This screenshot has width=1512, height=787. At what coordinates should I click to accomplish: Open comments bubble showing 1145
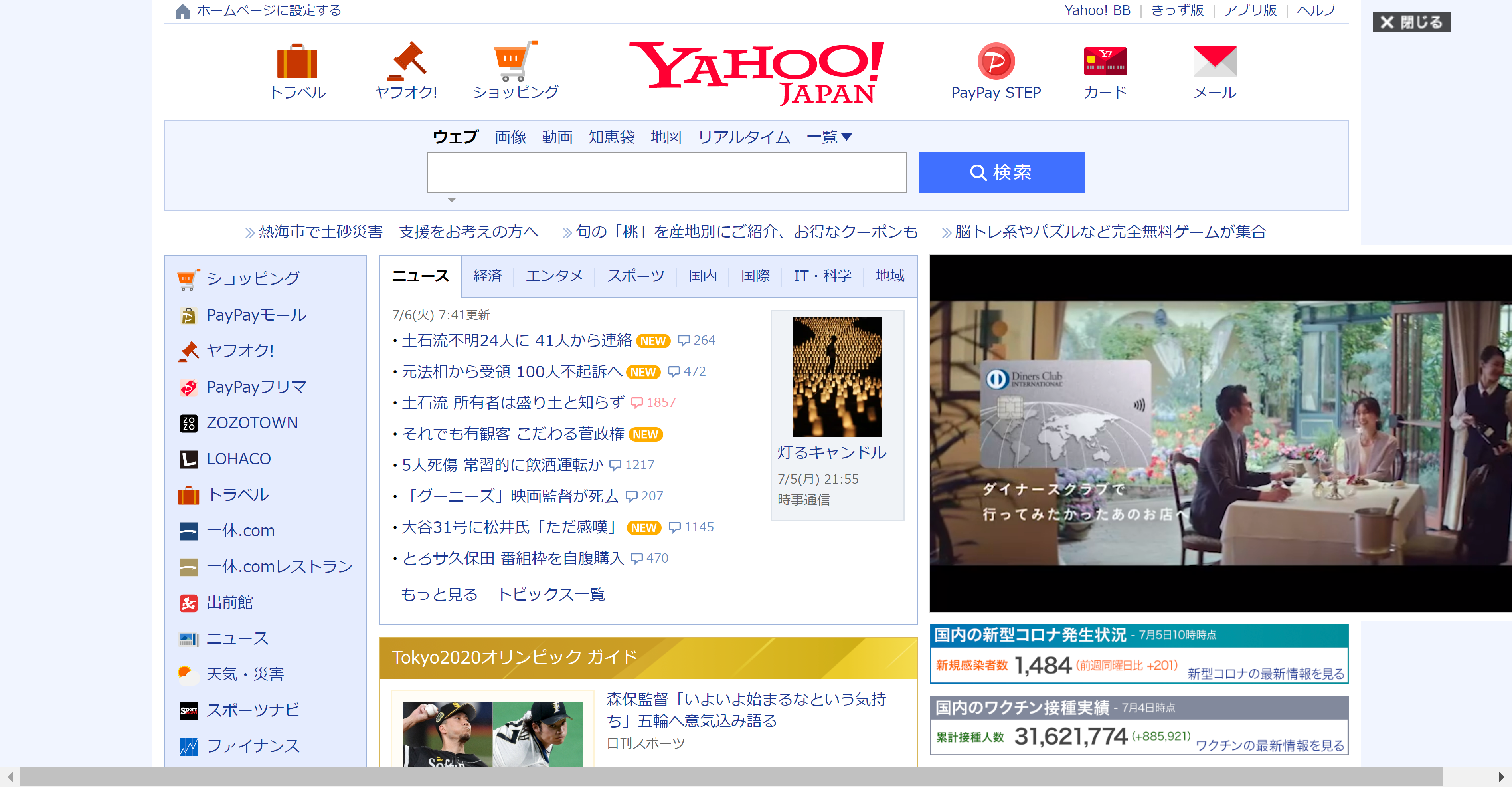pyautogui.click(x=691, y=527)
